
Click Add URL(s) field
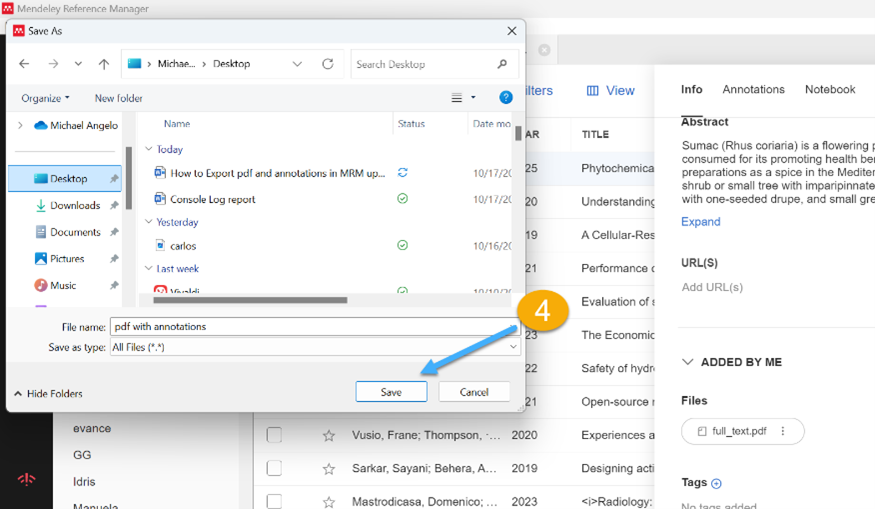pyautogui.click(x=712, y=287)
